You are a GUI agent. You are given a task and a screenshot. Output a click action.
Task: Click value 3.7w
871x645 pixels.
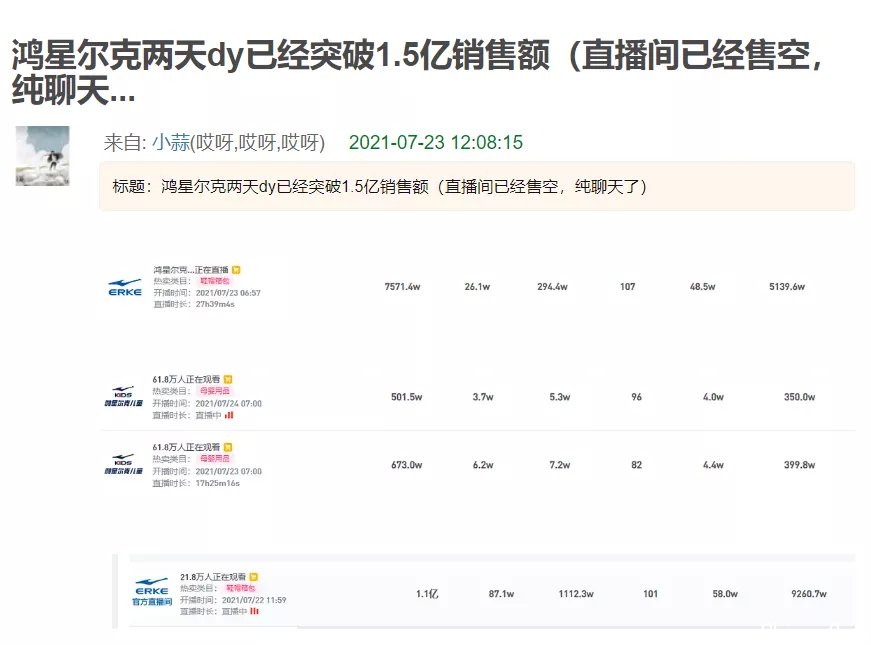coord(483,397)
